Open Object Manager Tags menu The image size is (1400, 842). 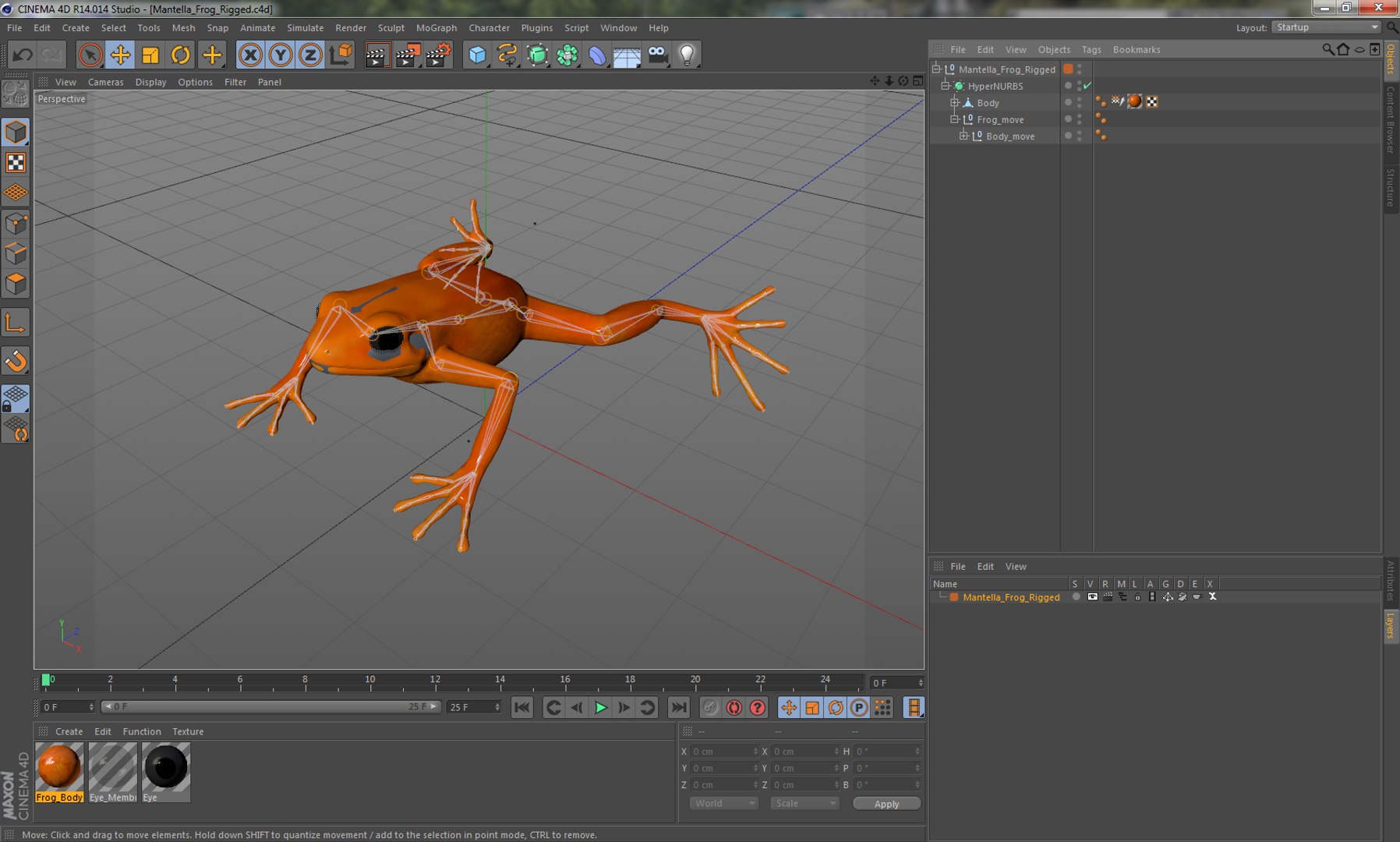click(1091, 49)
